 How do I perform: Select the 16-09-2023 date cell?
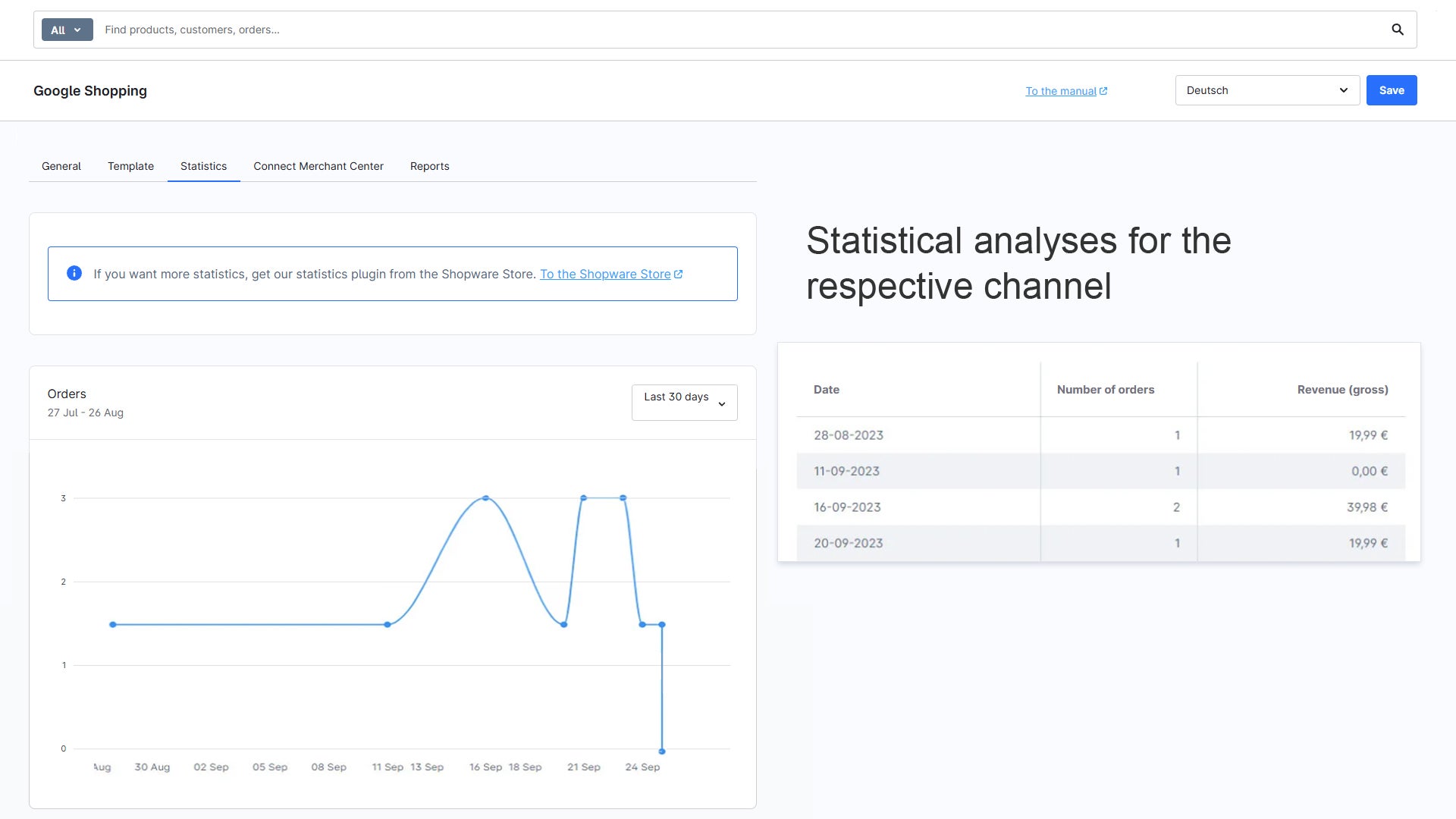[847, 507]
